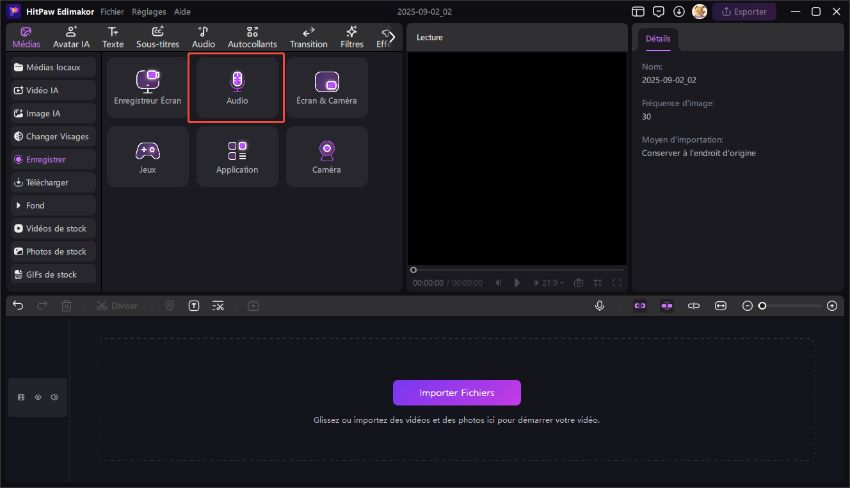Select Image IA in sidebar

[x=53, y=113]
